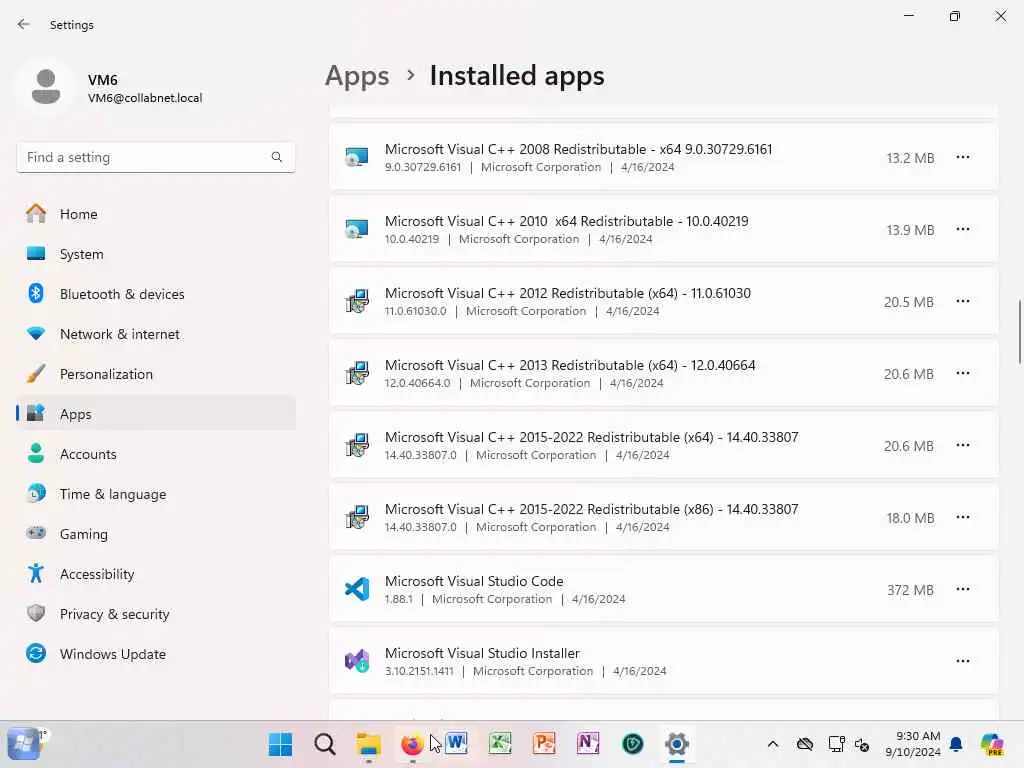The image size is (1024, 768).
Task: Click the Visual C++ 2012 Redistributable icon
Action: click(x=357, y=301)
